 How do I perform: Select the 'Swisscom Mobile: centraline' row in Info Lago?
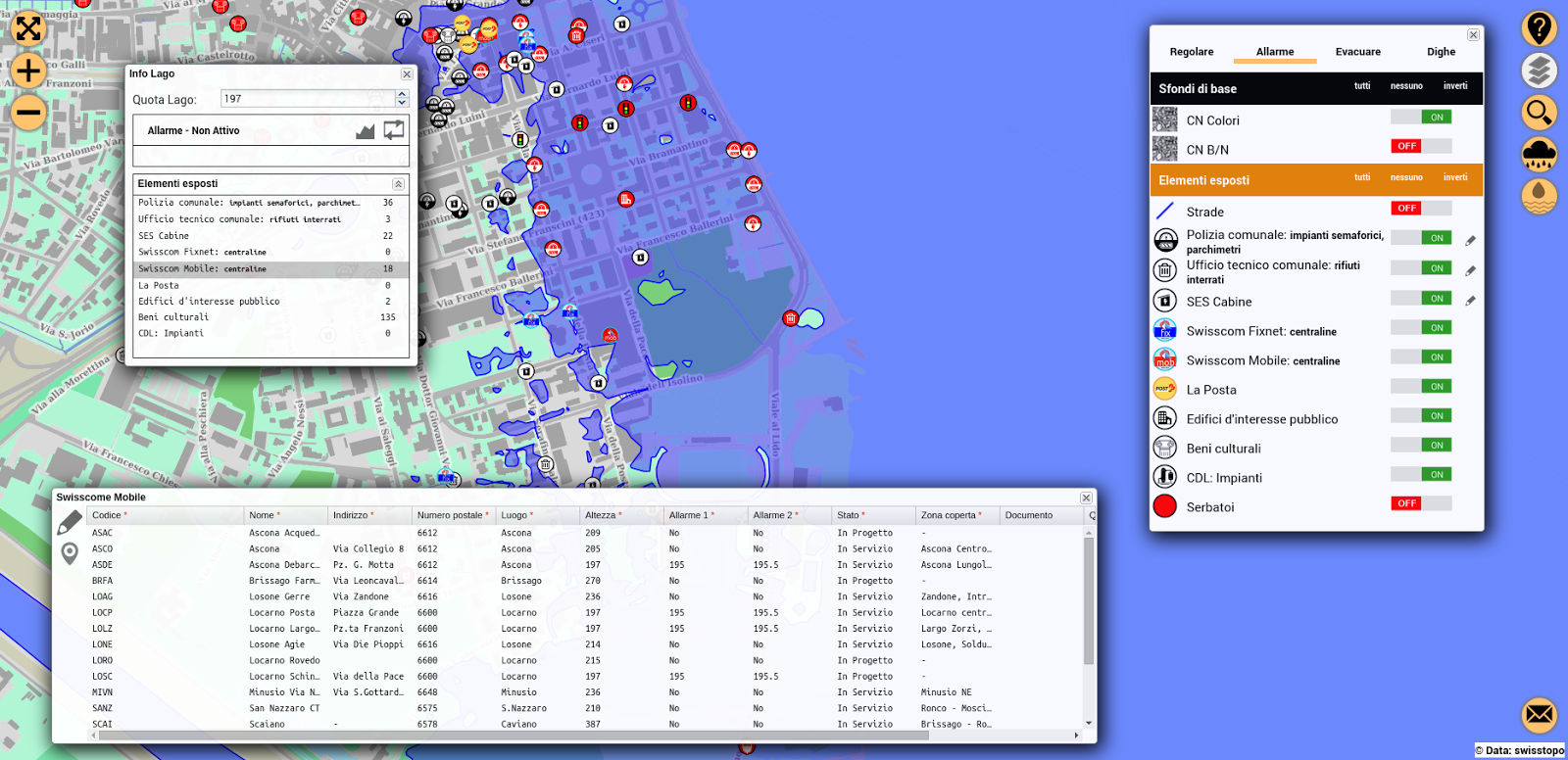point(270,268)
